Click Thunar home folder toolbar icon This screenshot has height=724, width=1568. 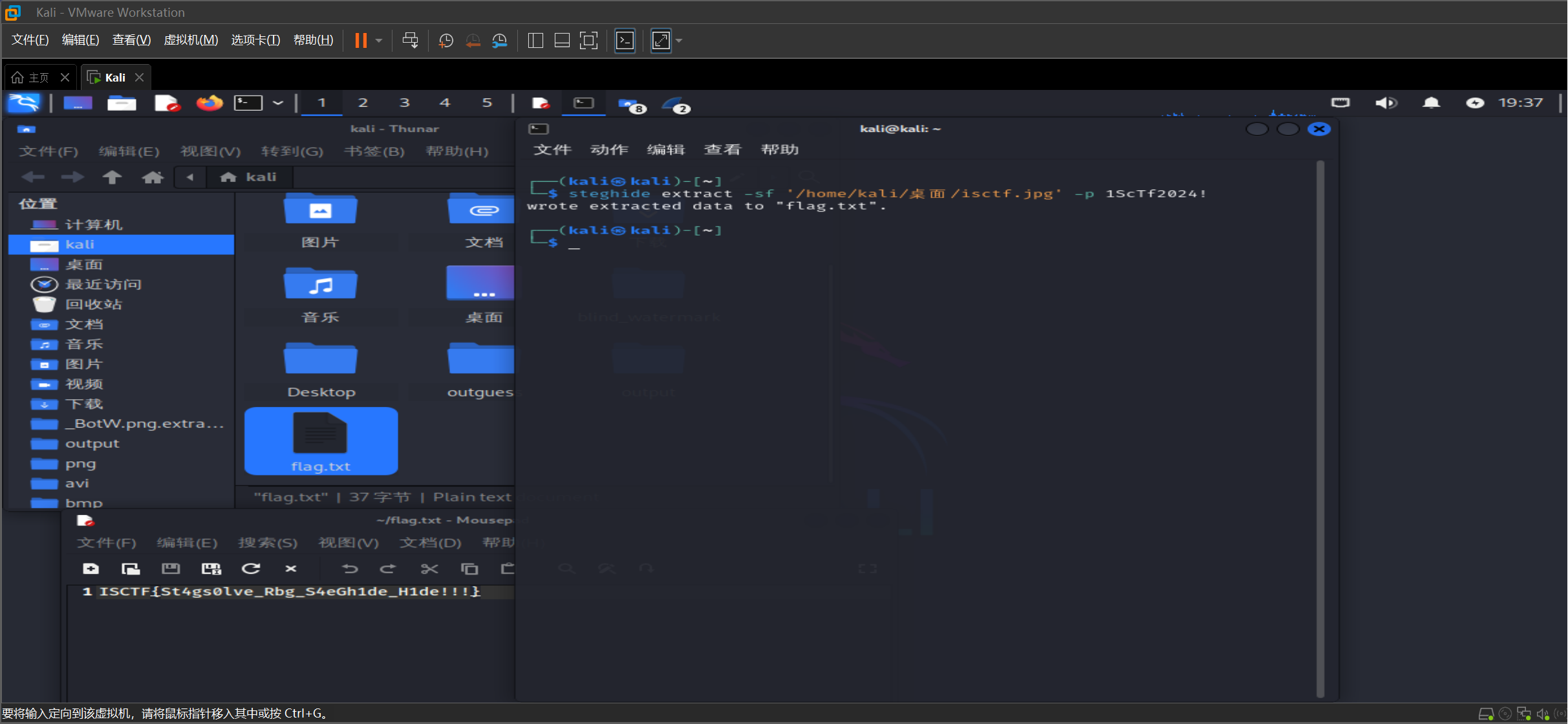[x=153, y=177]
